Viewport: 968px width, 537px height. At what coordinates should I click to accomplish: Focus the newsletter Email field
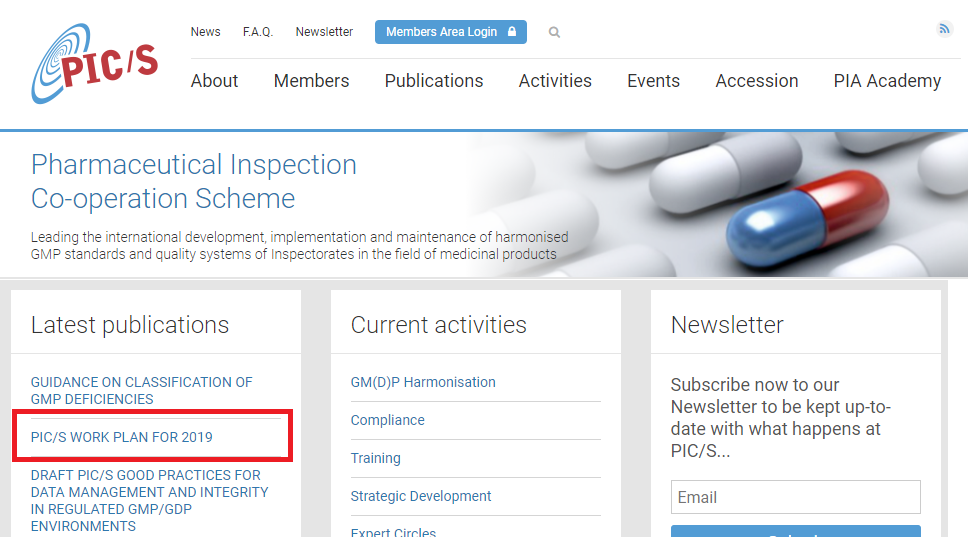pos(796,497)
